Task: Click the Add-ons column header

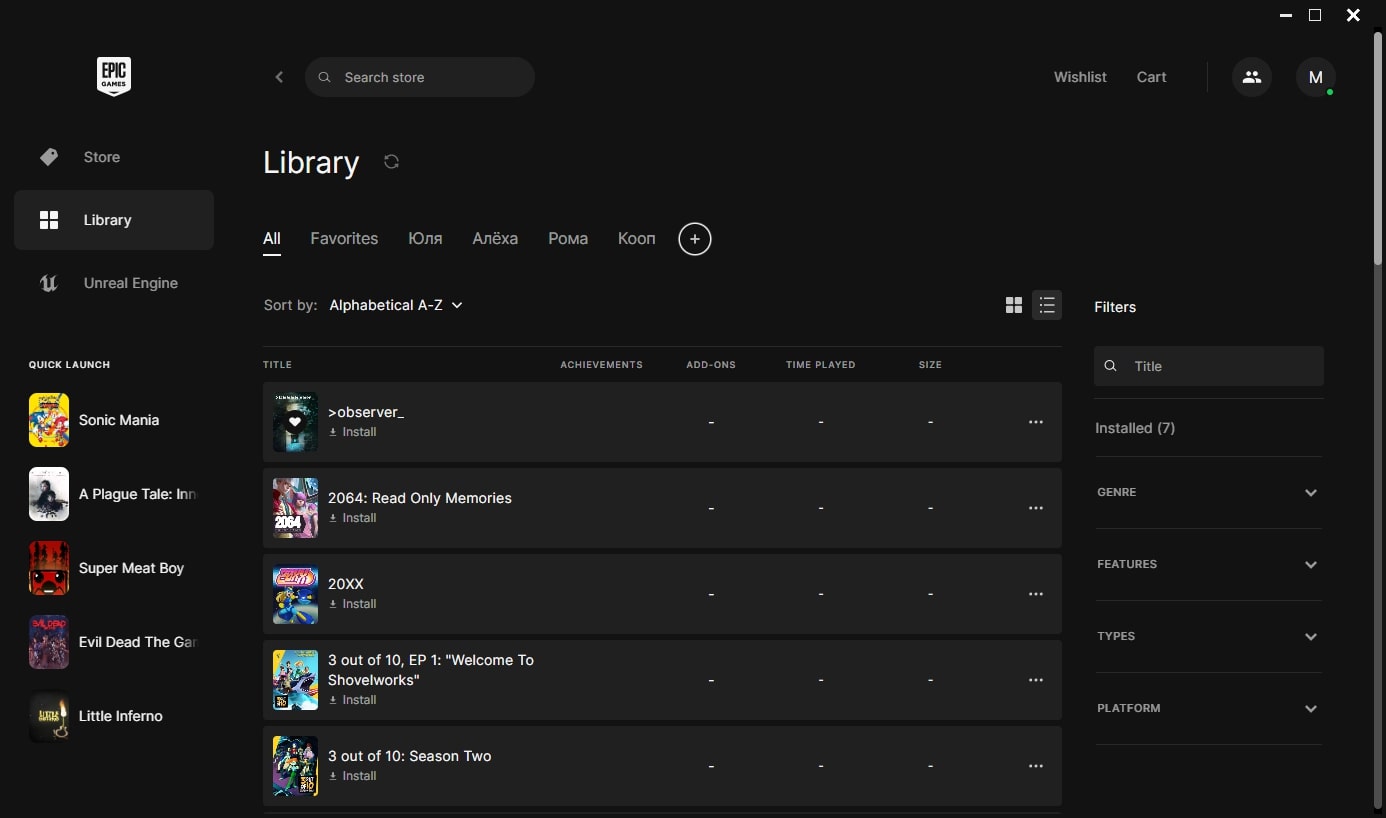Action: point(711,365)
